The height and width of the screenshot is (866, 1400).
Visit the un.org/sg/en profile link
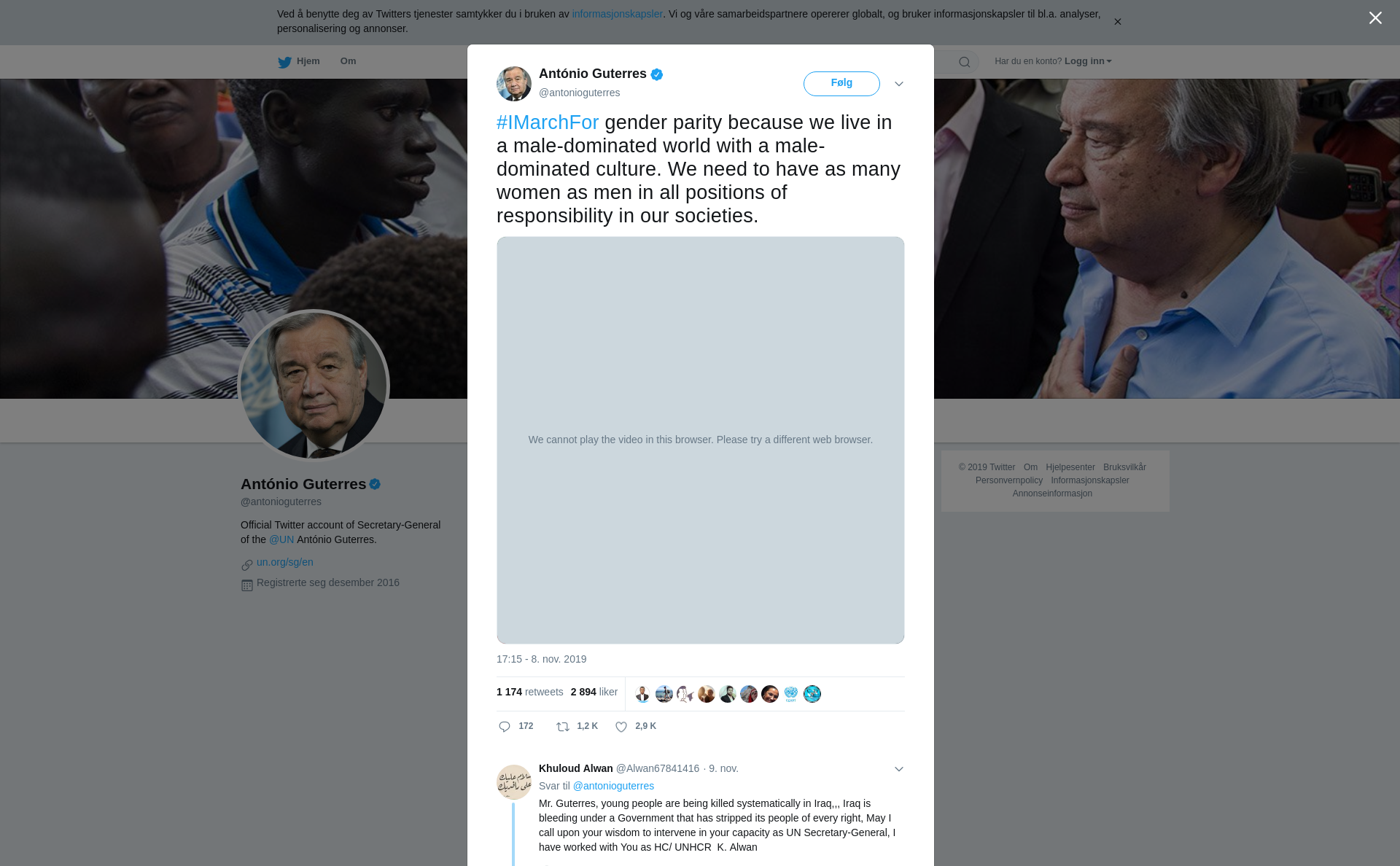click(285, 562)
